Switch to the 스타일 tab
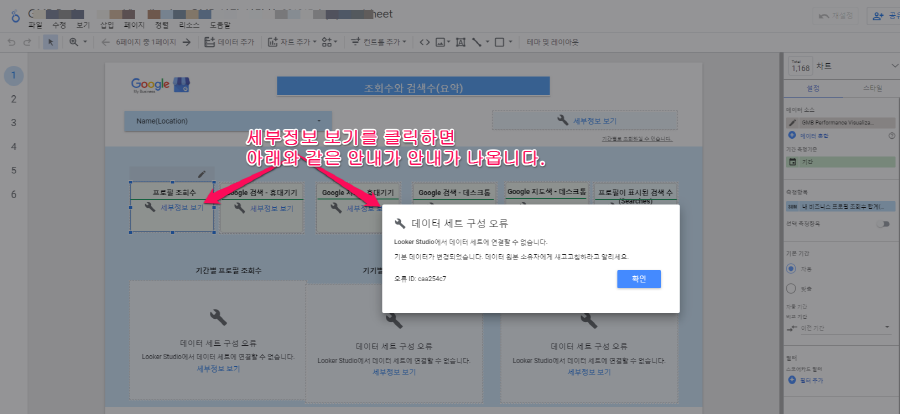 click(x=872, y=88)
